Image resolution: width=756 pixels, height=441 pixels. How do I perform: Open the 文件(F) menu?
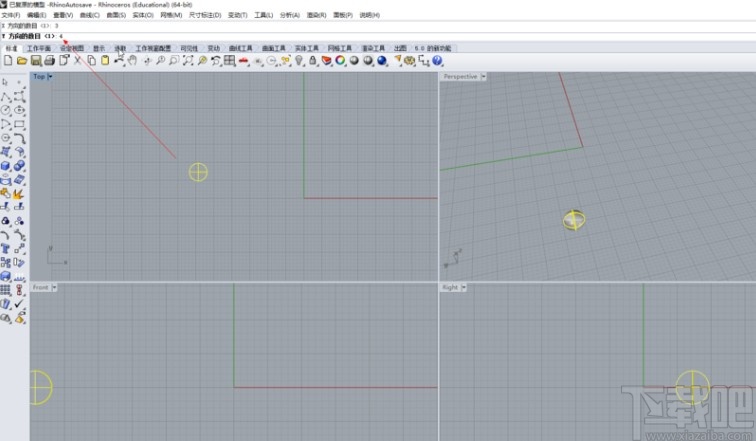tap(11, 15)
